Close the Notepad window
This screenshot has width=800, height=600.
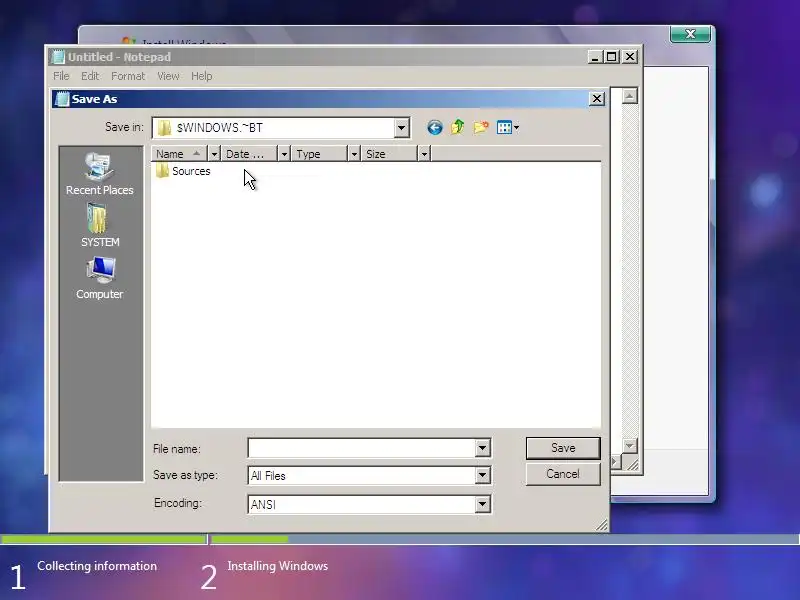pyautogui.click(x=631, y=57)
